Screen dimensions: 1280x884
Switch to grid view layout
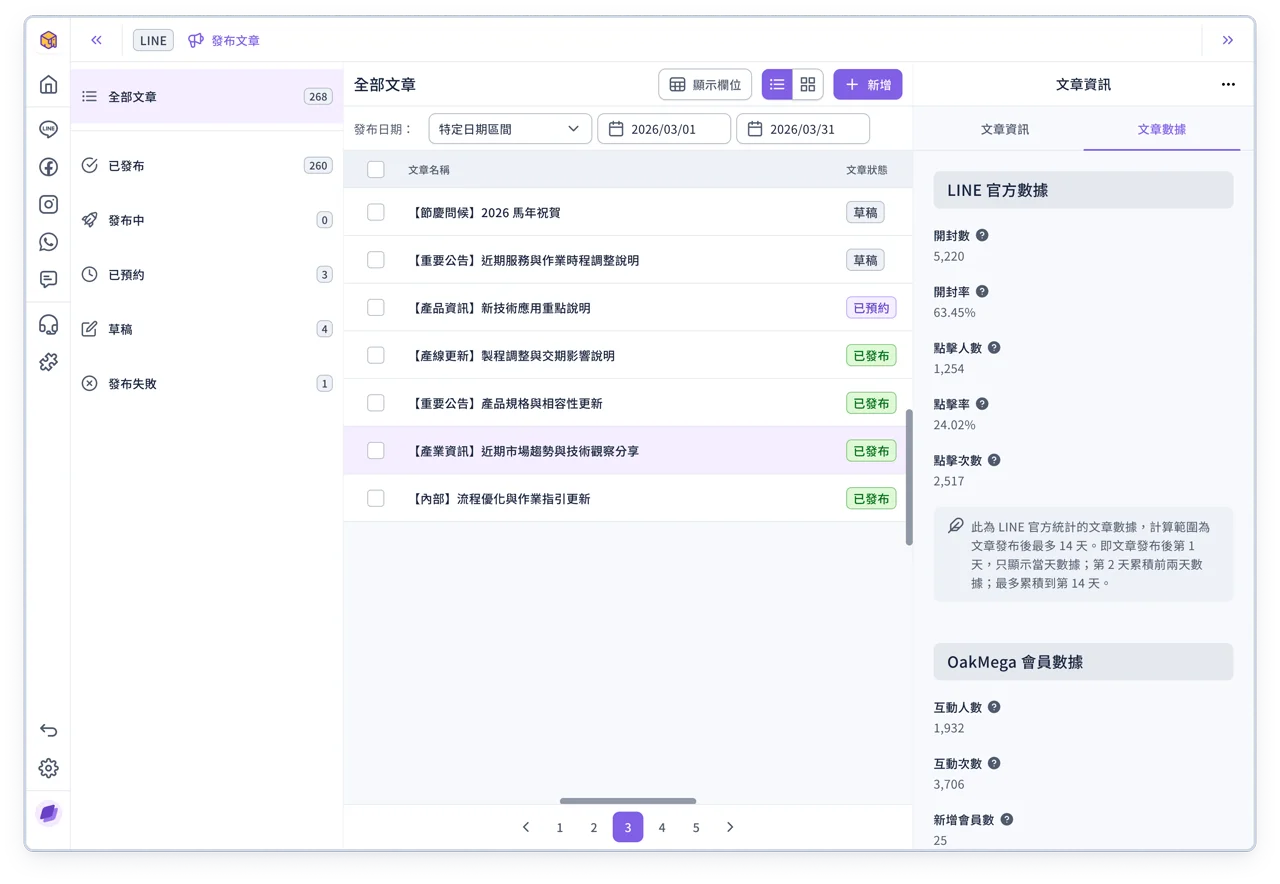pos(808,85)
